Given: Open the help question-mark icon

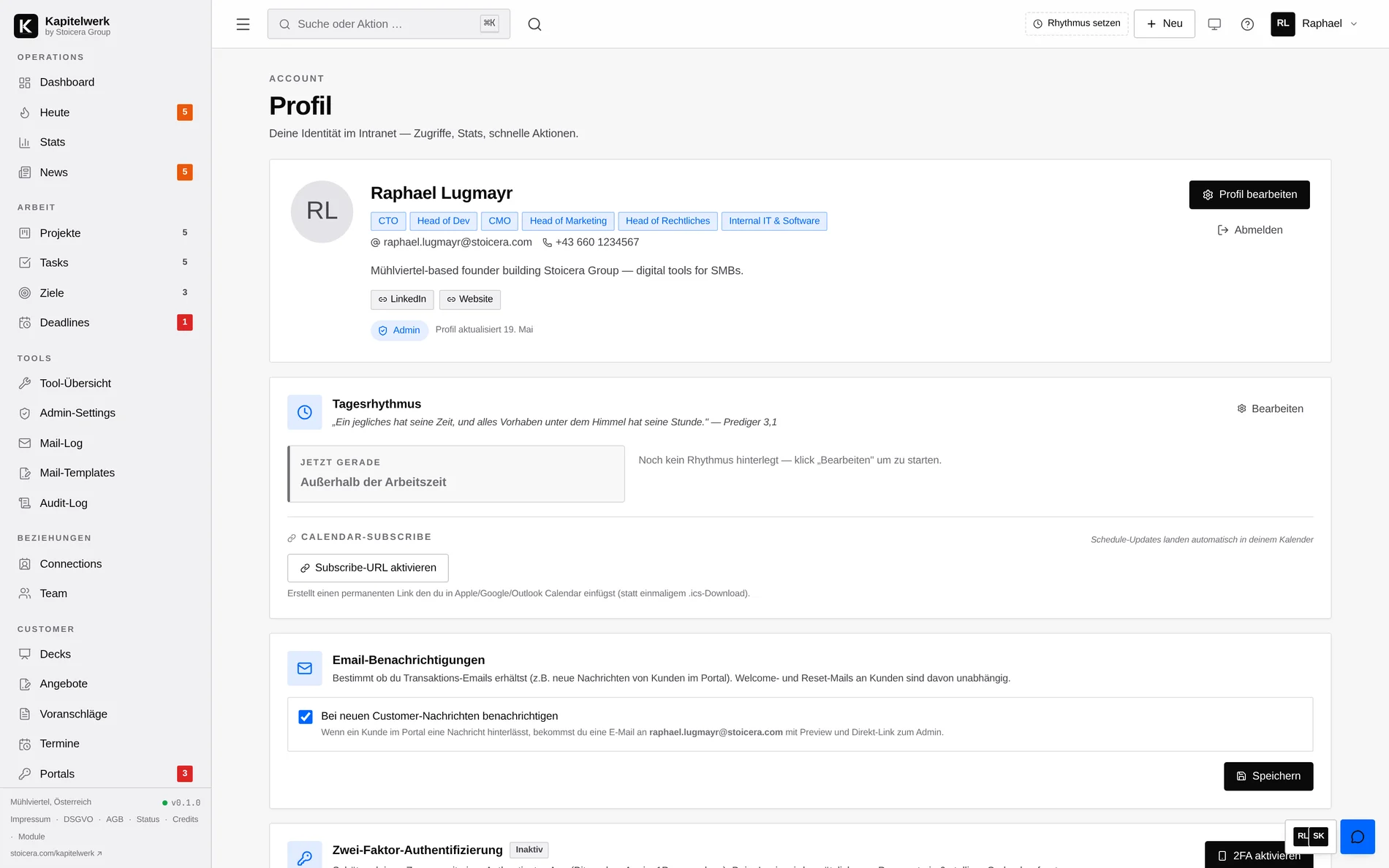Looking at the screenshot, I should [x=1247, y=24].
